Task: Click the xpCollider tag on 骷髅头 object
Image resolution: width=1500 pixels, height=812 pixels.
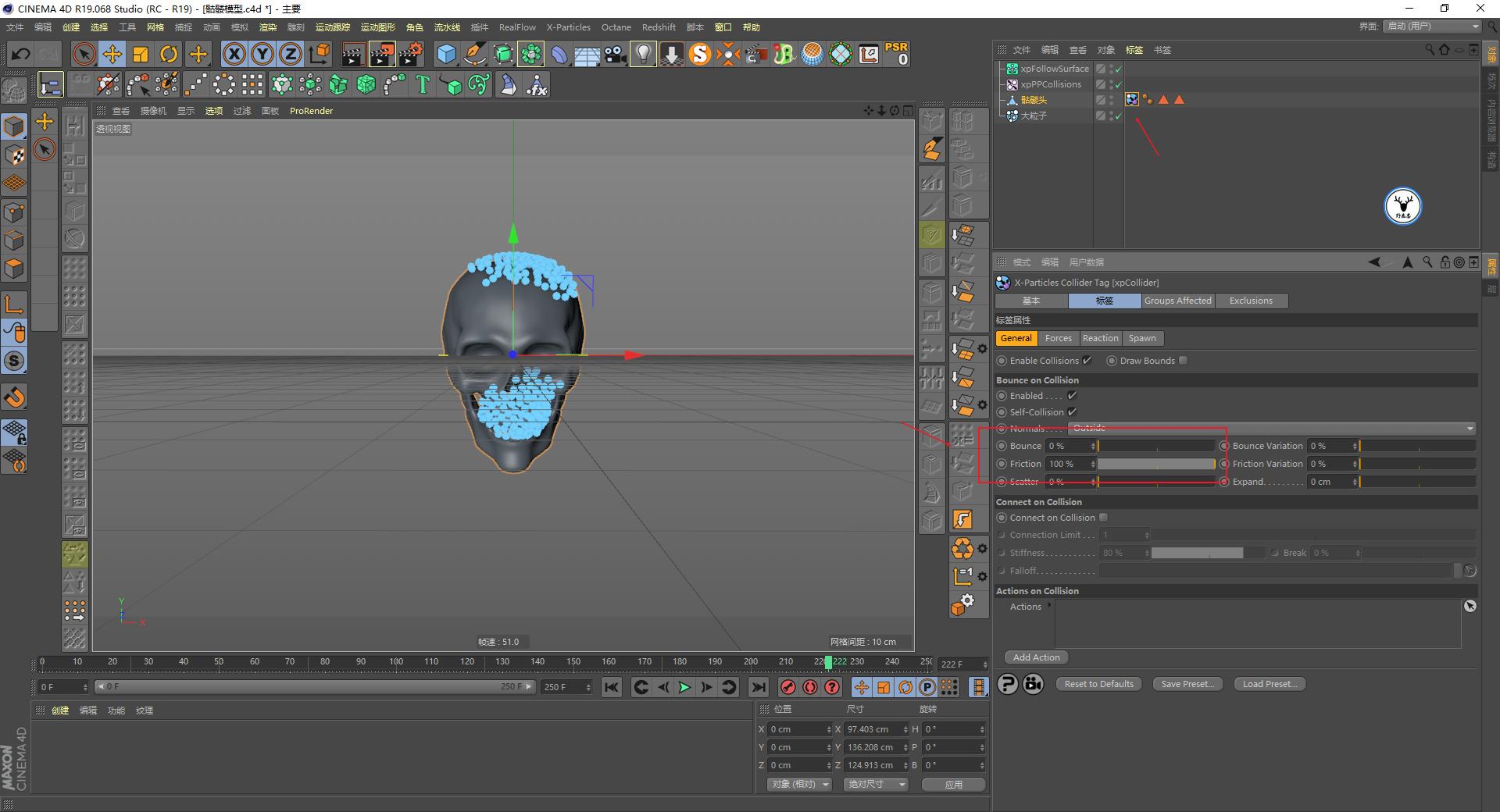Action: tap(1130, 99)
